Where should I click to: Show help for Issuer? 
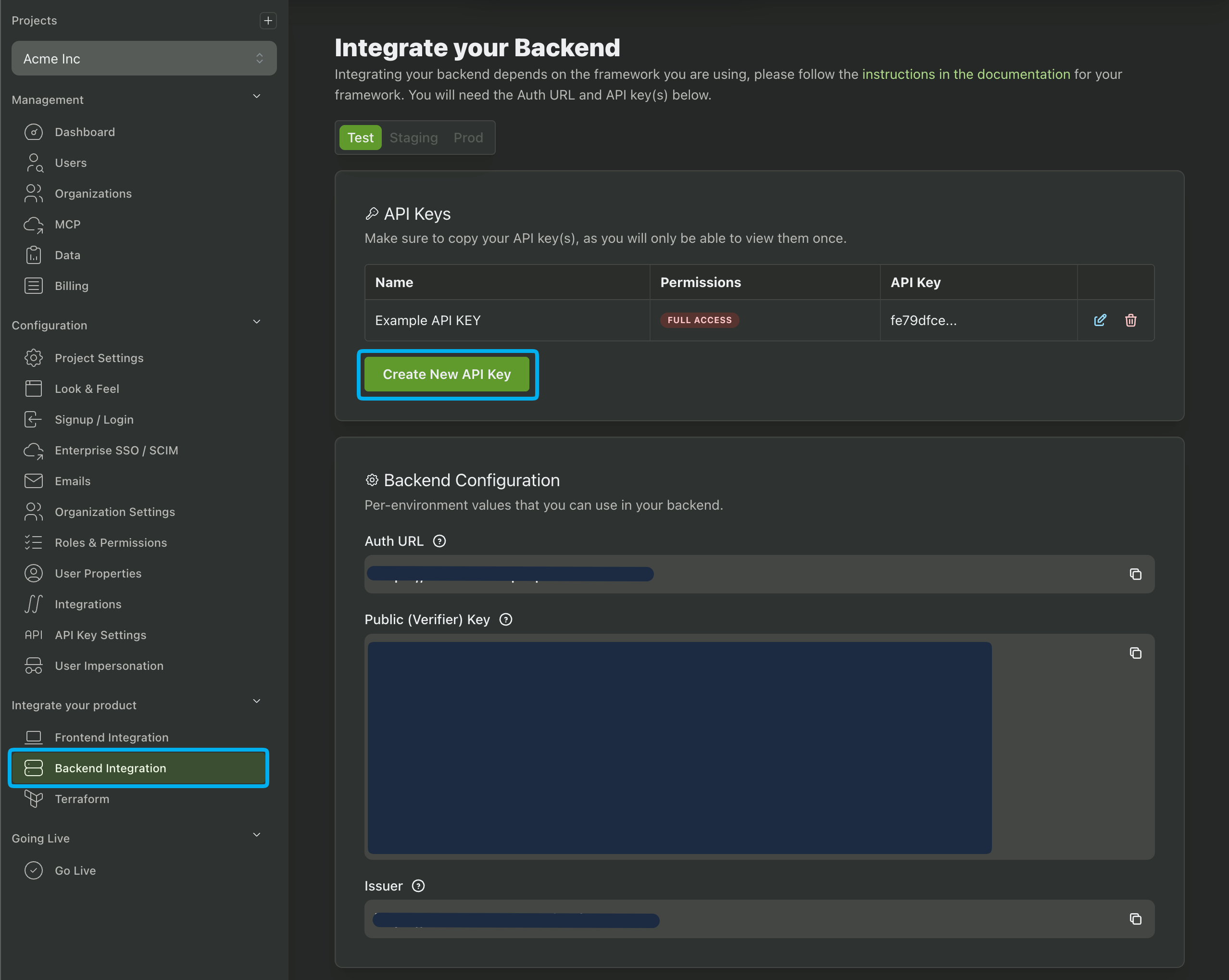418,886
